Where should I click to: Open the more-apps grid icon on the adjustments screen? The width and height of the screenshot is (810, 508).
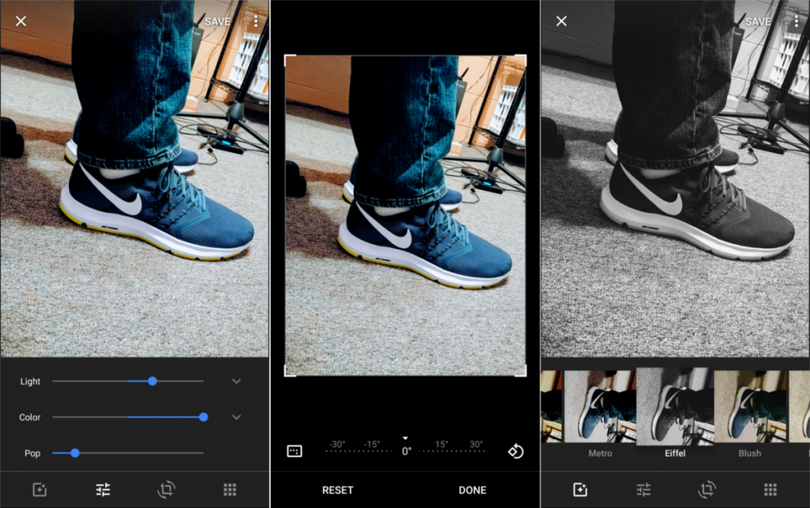click(x=230, y=489)
